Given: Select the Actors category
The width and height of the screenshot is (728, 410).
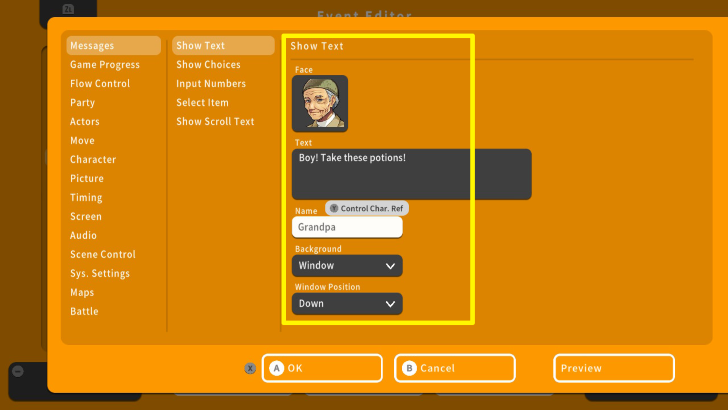Looking at the screenshot, I should (x=84, y=122).
